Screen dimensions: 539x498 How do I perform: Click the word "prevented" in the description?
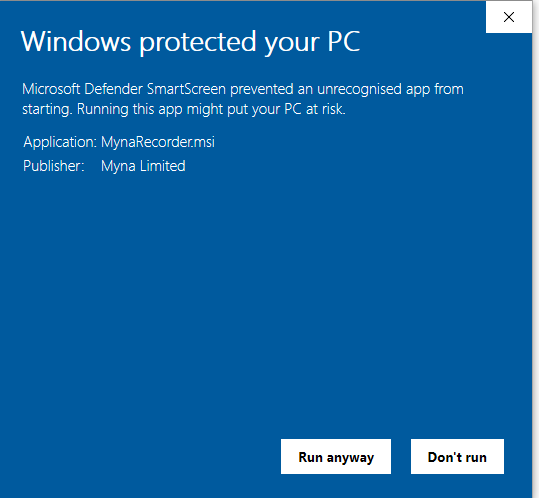(262, 90)
